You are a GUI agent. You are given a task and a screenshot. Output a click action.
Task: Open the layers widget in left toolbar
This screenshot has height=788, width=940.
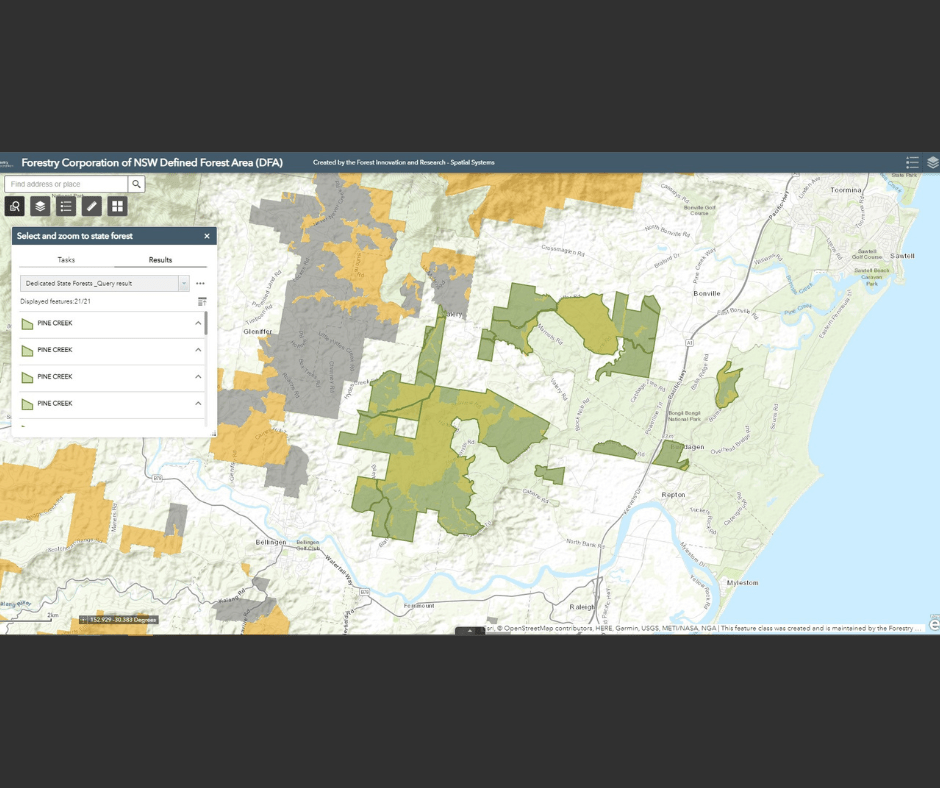click(x=40, y=206)
